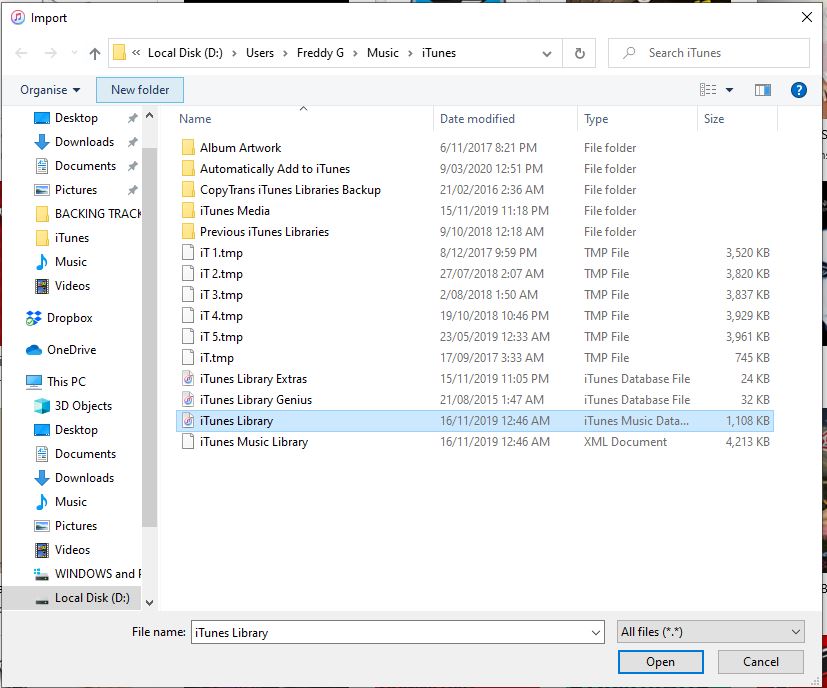This screenshot has width=827, height=688.
Task: Open Music under This PC
Action: [x=71, y=502]
